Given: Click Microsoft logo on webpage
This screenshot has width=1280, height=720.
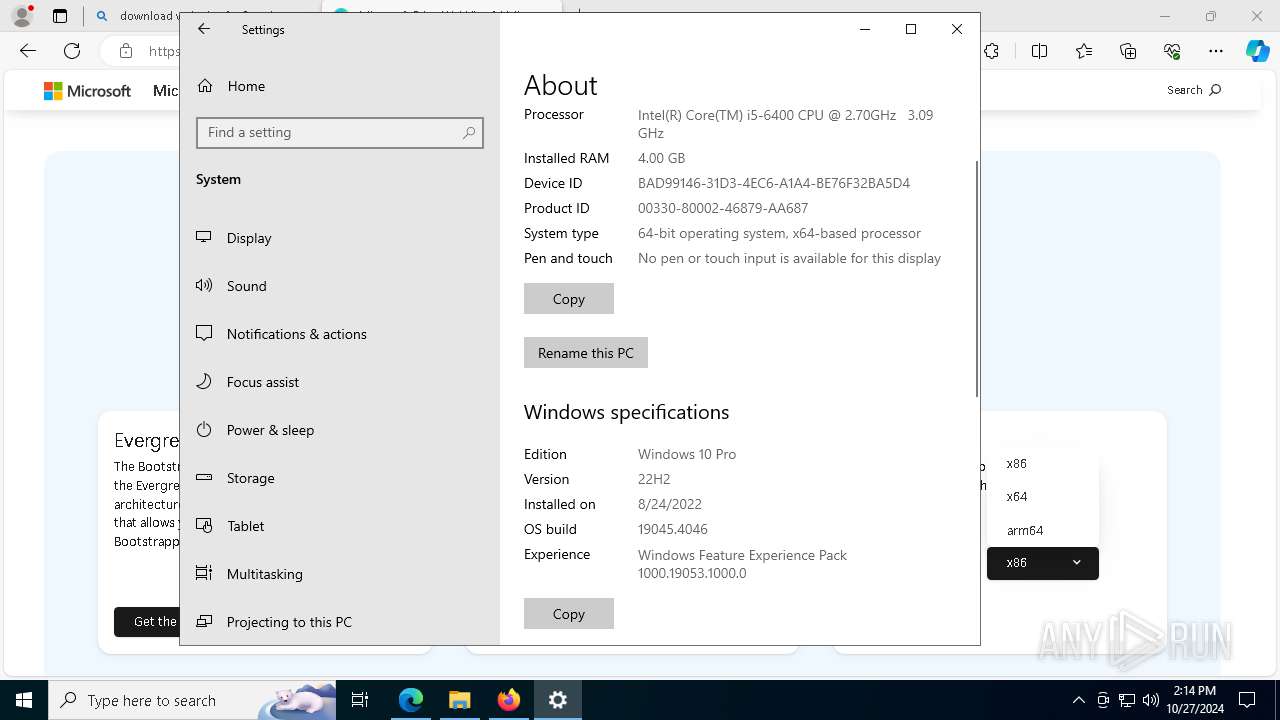Looking at the screenshot, I should (x=87, y=91).
